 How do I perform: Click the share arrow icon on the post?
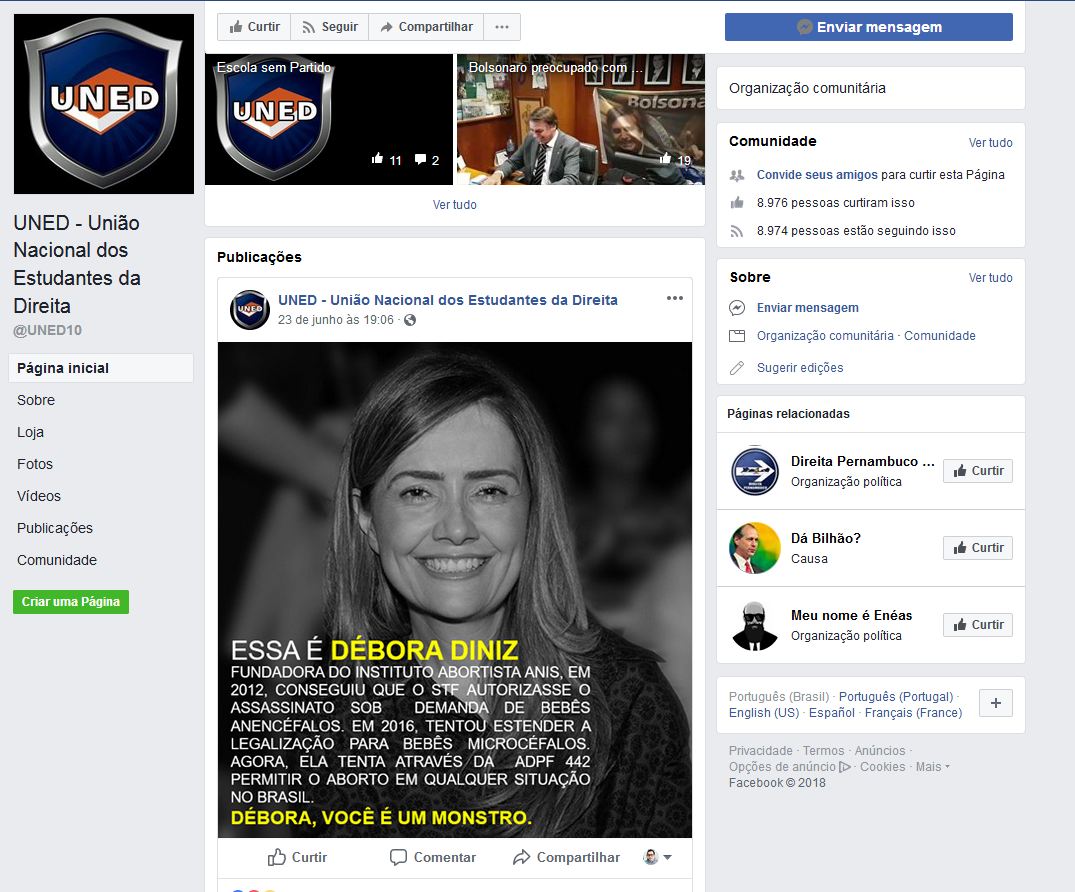click(520, 857)
